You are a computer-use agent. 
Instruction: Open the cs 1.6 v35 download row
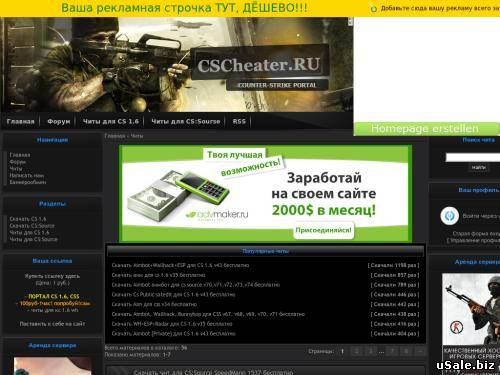(158, 275)
